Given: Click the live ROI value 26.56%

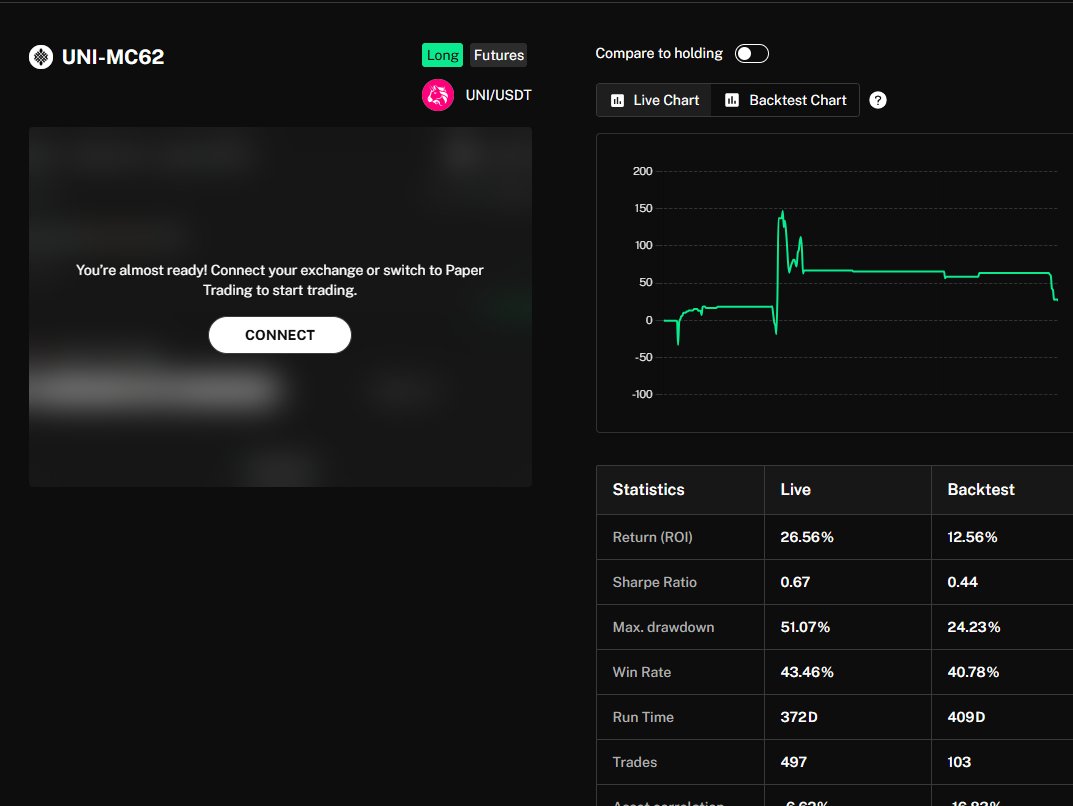Looking at the screenshot, I should 807,537.
